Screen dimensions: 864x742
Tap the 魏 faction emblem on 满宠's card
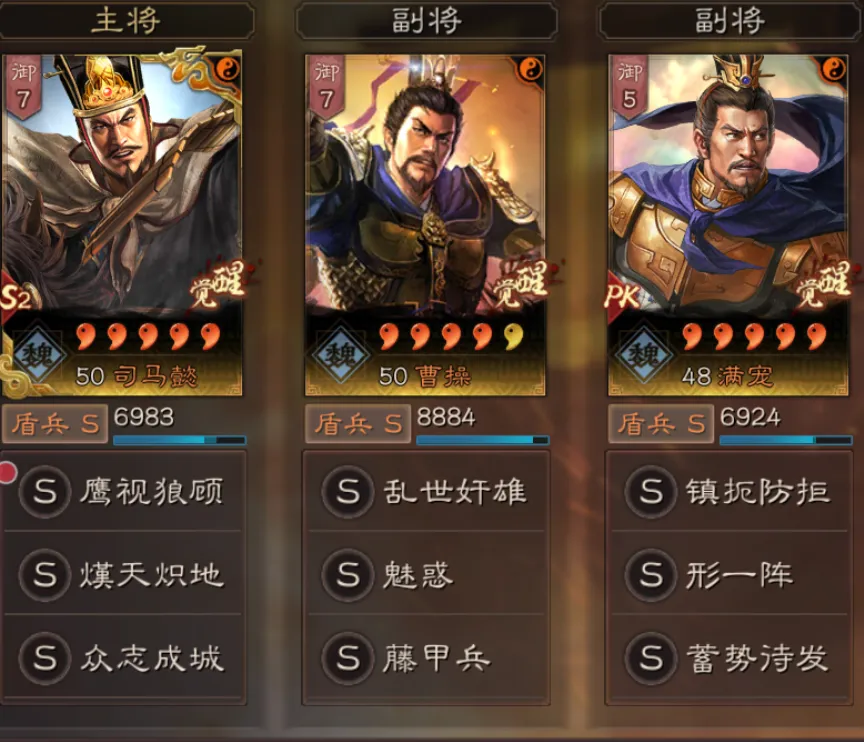[644, 355]
